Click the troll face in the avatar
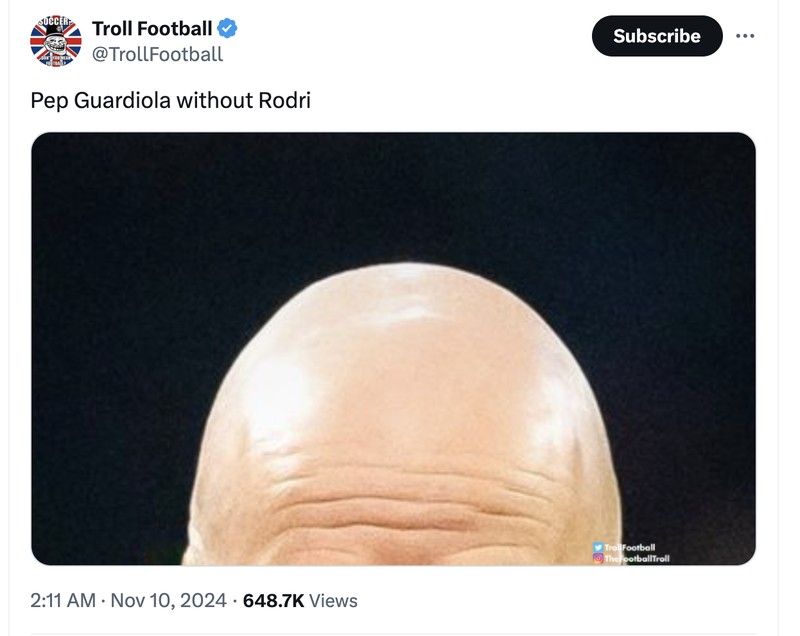 pyautogui.click(x=55, y=43)
